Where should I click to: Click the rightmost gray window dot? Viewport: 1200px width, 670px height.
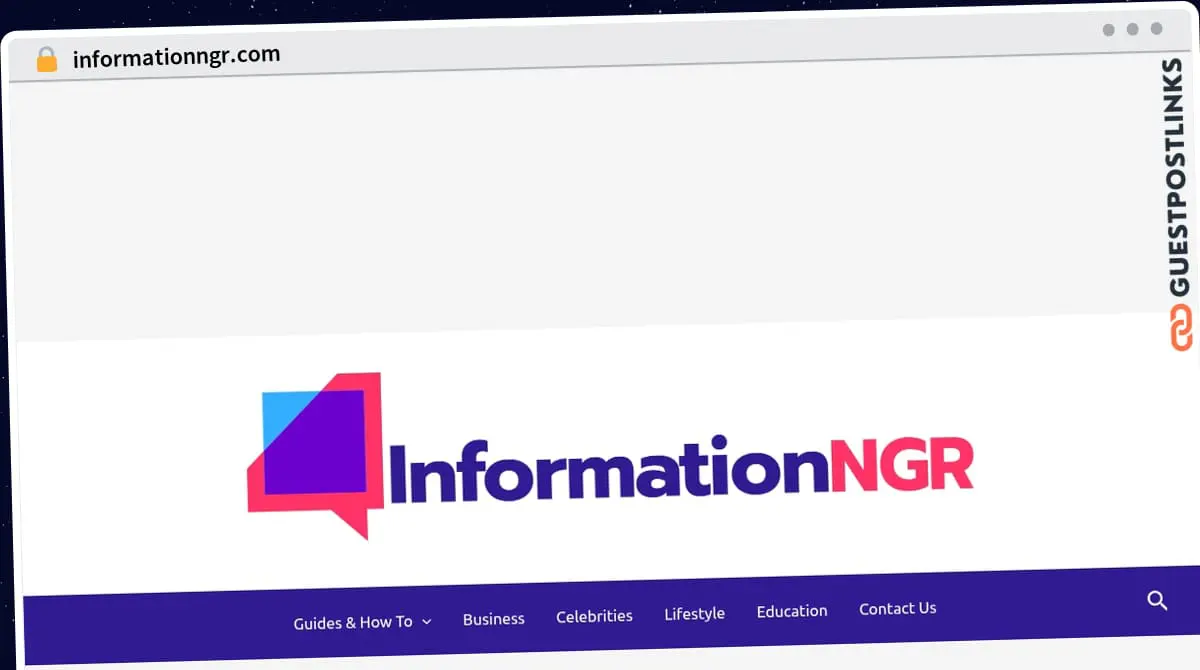1156,29
